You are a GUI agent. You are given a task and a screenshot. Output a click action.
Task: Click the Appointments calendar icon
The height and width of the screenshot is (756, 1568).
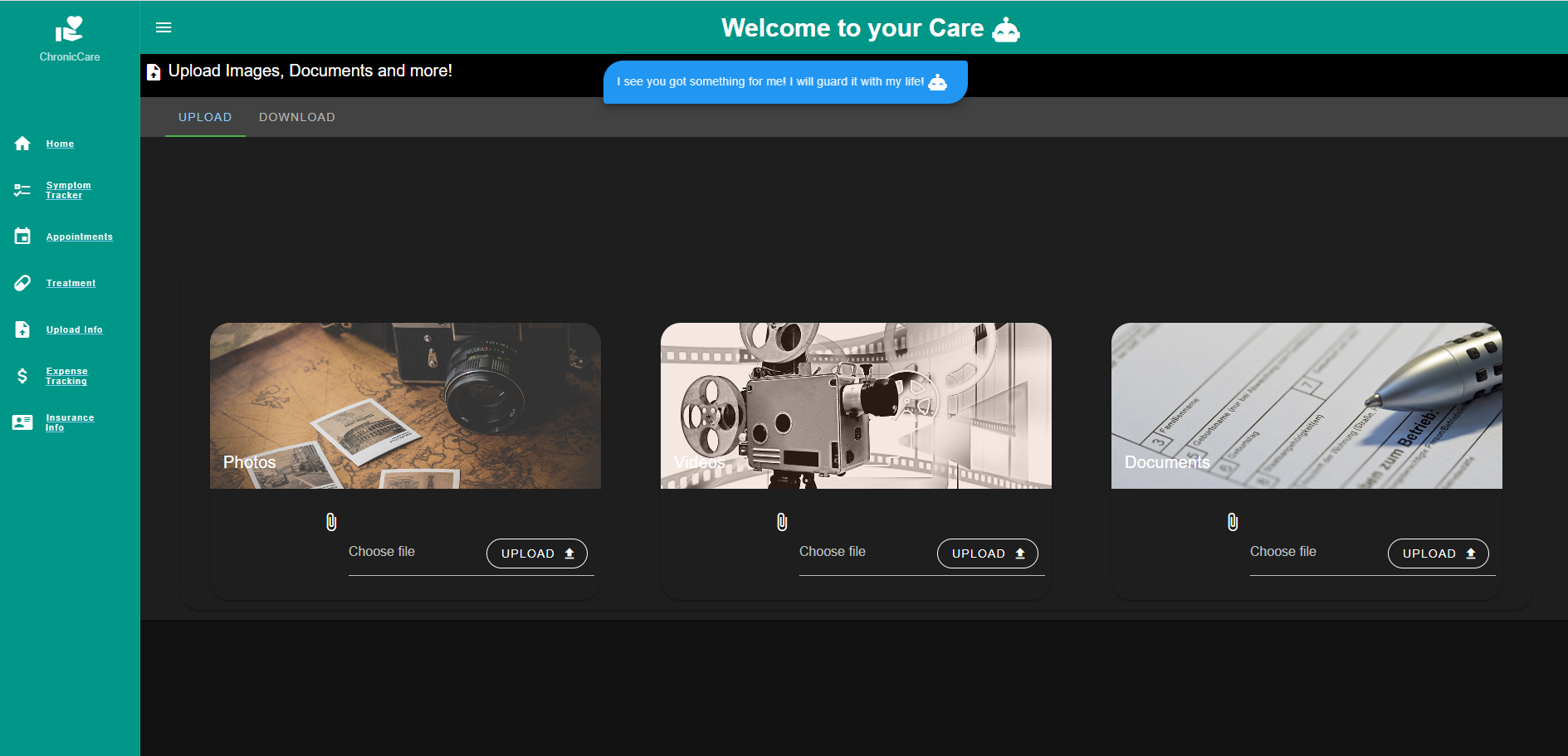(x=22, y=237)
